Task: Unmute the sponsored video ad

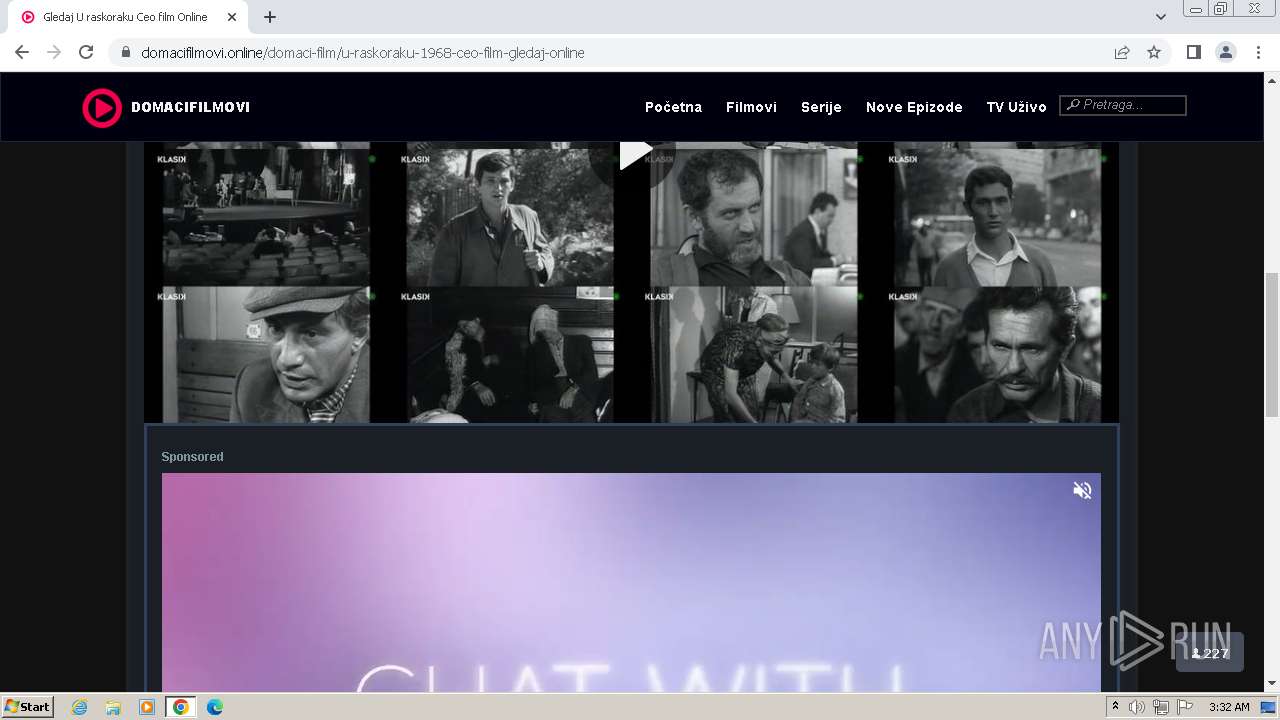Action: pyautogui.click(x=1082, y=490)
